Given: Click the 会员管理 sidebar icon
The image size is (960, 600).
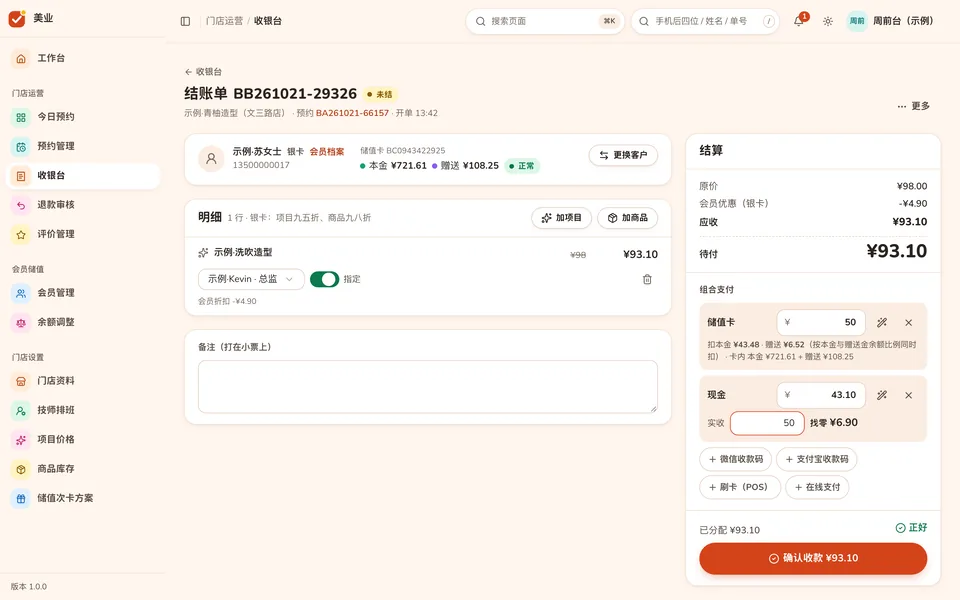Looking at the screenshot, I should (21, 293).
